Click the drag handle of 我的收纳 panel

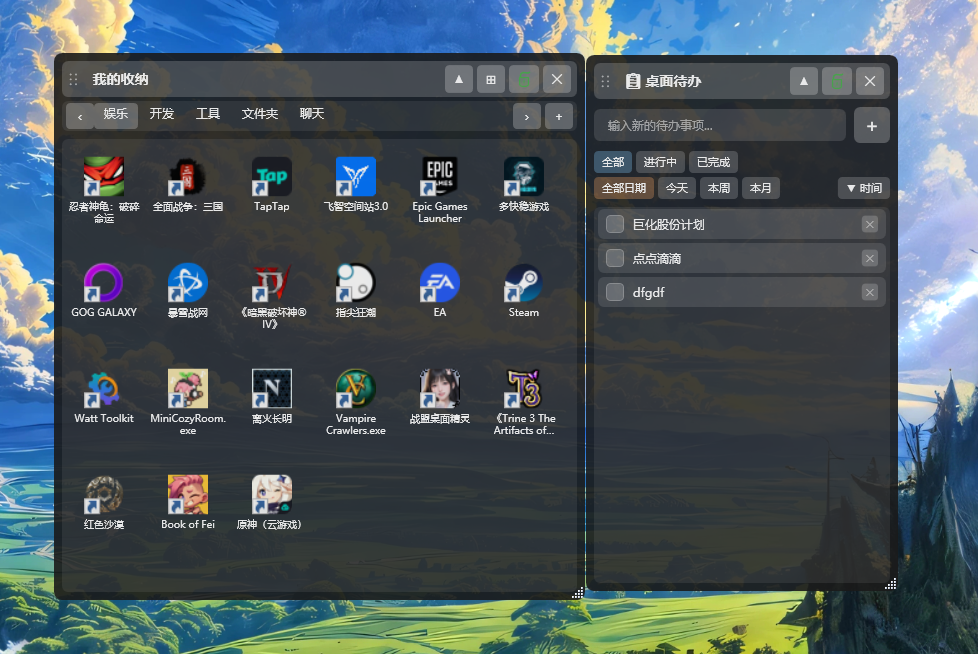[x=74, y=79]
